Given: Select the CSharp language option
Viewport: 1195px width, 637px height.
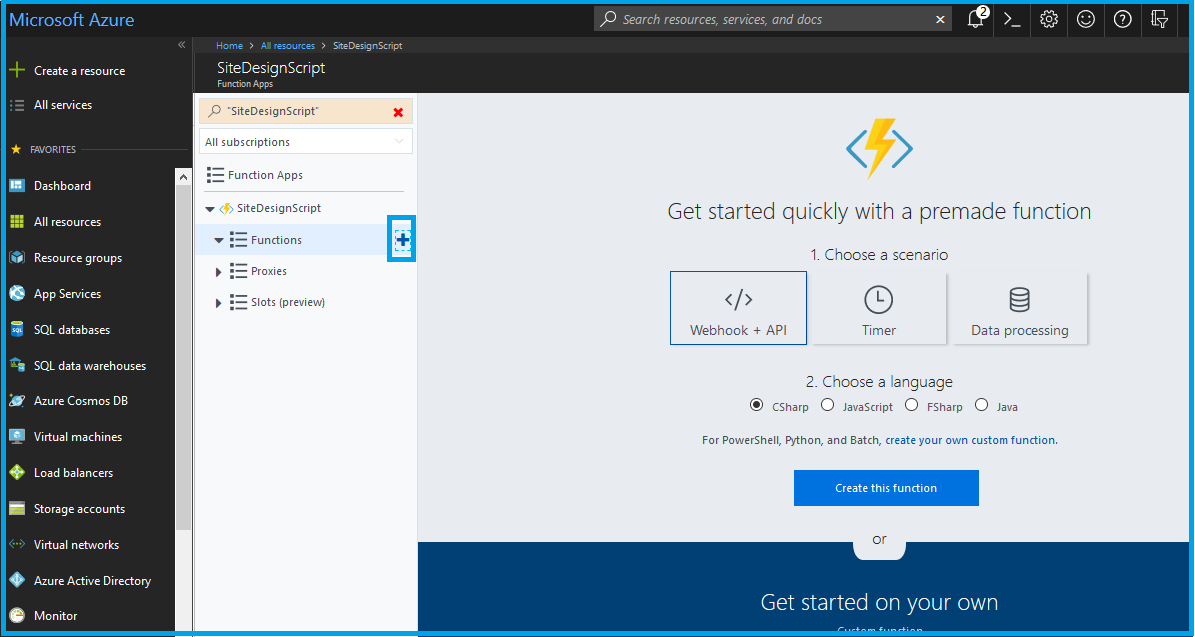Looking at the screenshot, I should pyautogui.click(x=756, y=405).
